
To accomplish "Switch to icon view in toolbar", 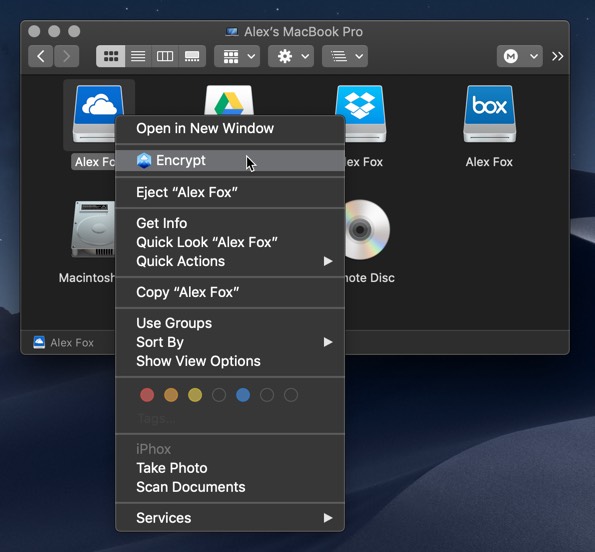I will tap(111, 56).
